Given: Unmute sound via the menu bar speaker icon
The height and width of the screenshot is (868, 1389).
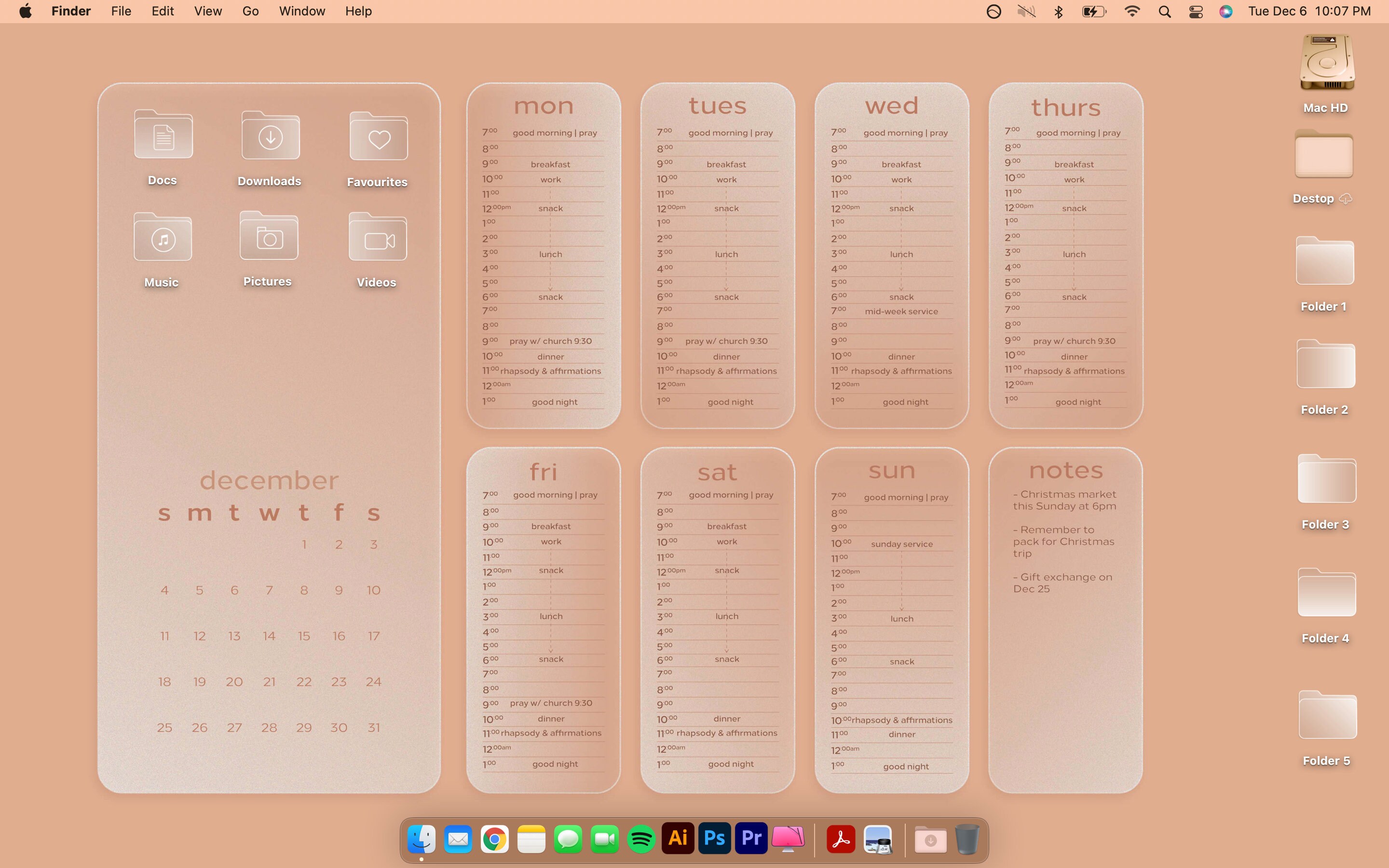Looking at the screenshot, I should point(1027,11).
